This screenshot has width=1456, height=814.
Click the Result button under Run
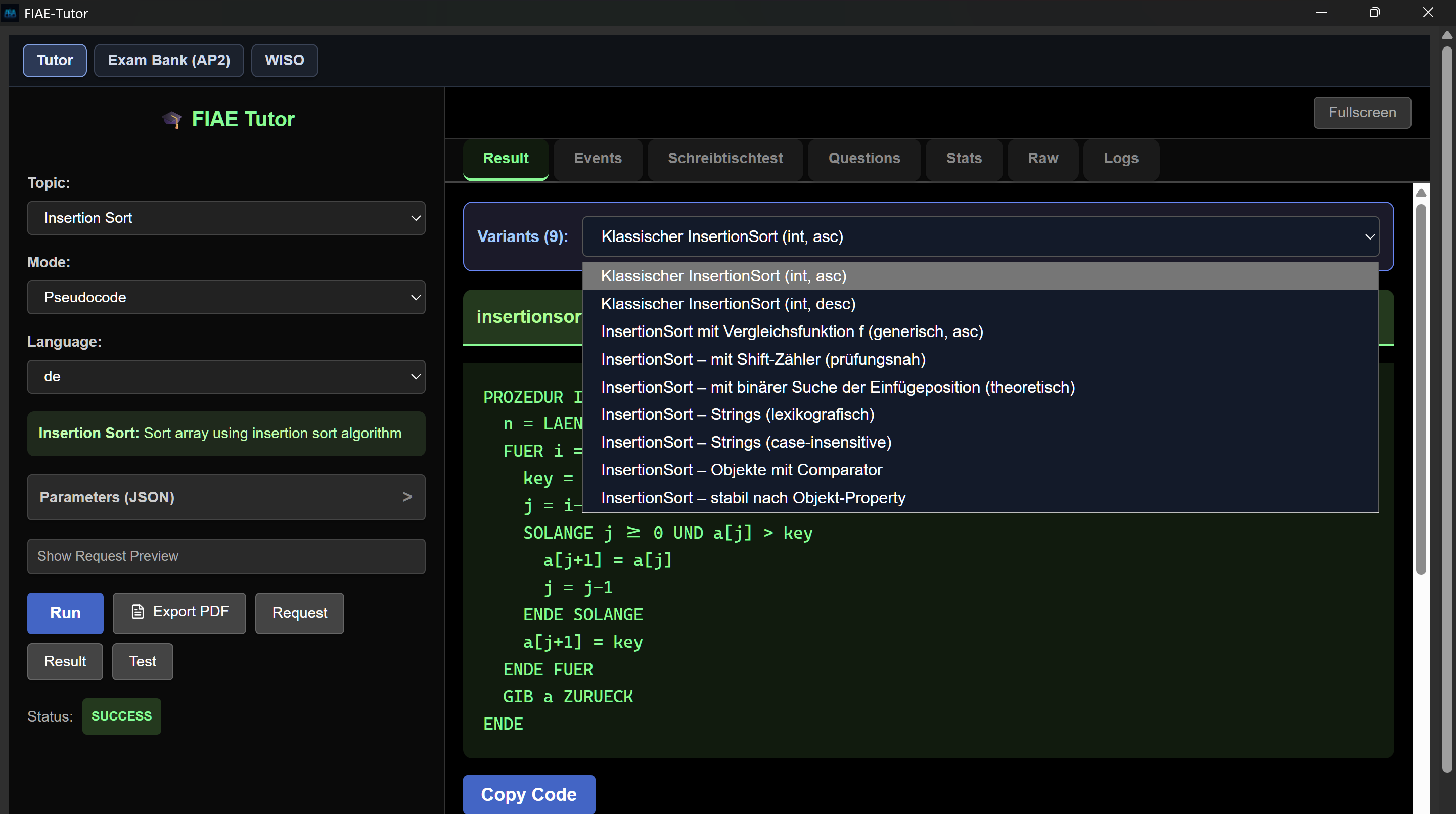pos(65,661)
